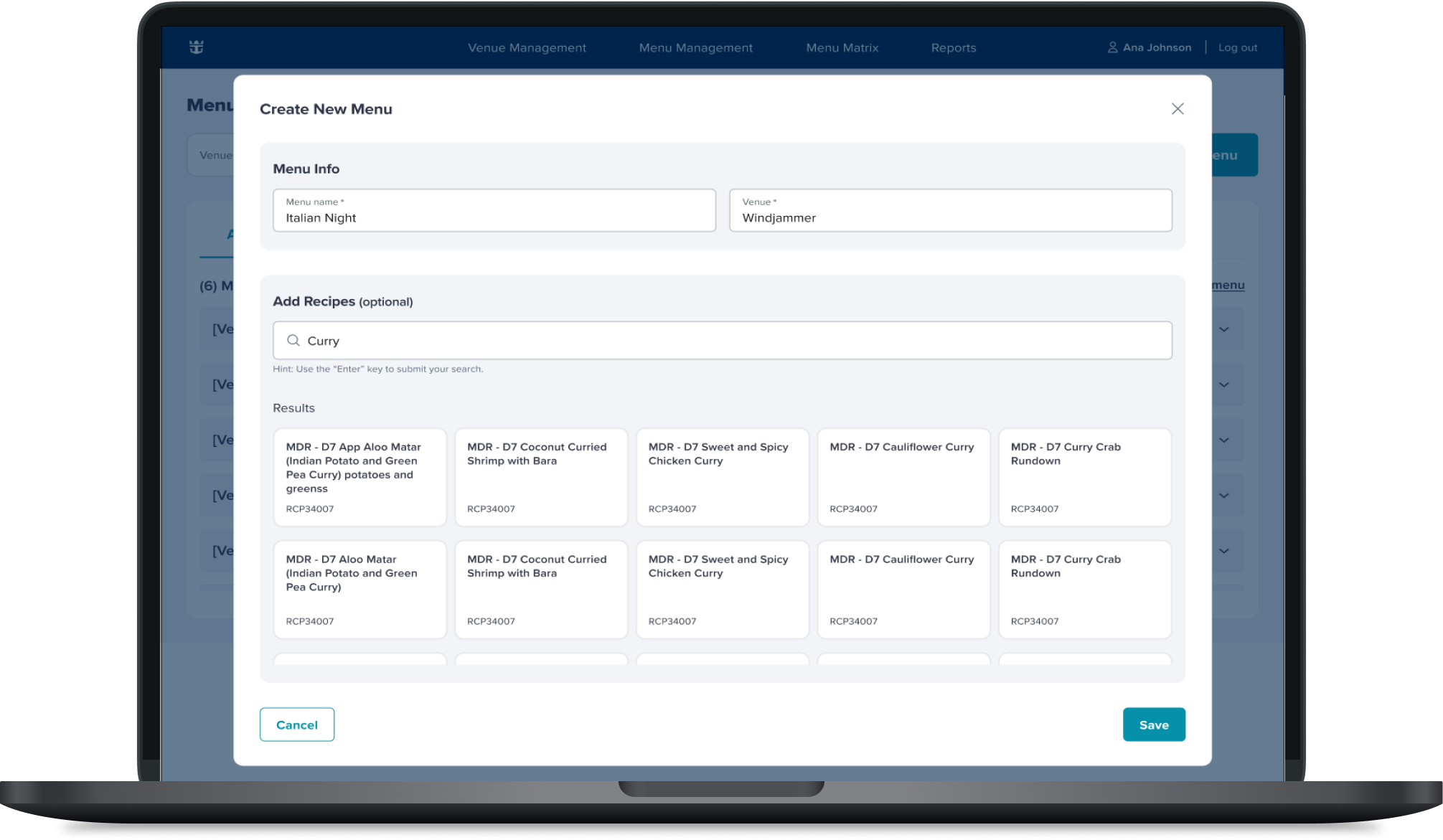Expand the fifth venue row chevron
This screenshot has height=840, width=1443.
point(1224,551)
